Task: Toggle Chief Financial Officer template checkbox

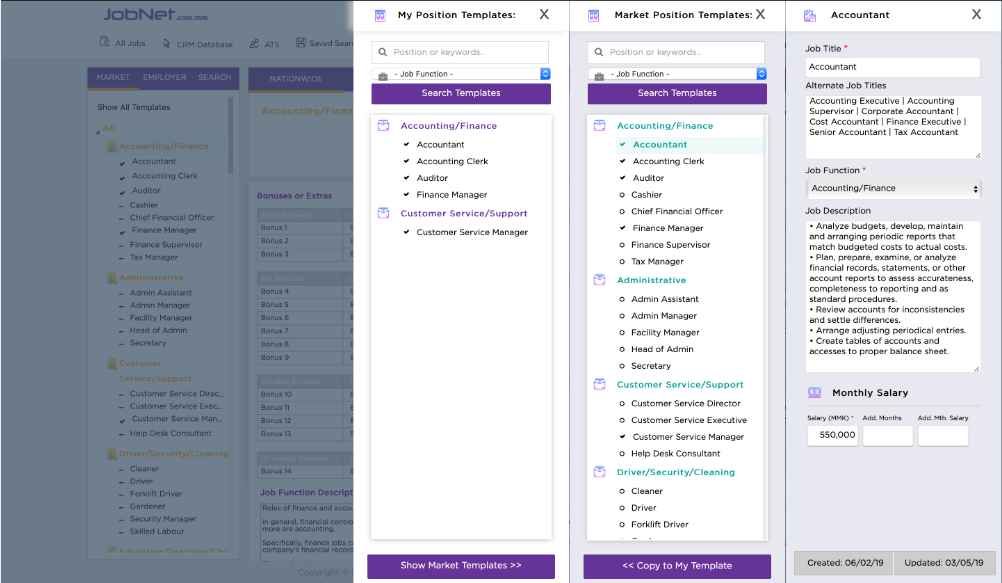Action: click(622, 212)
